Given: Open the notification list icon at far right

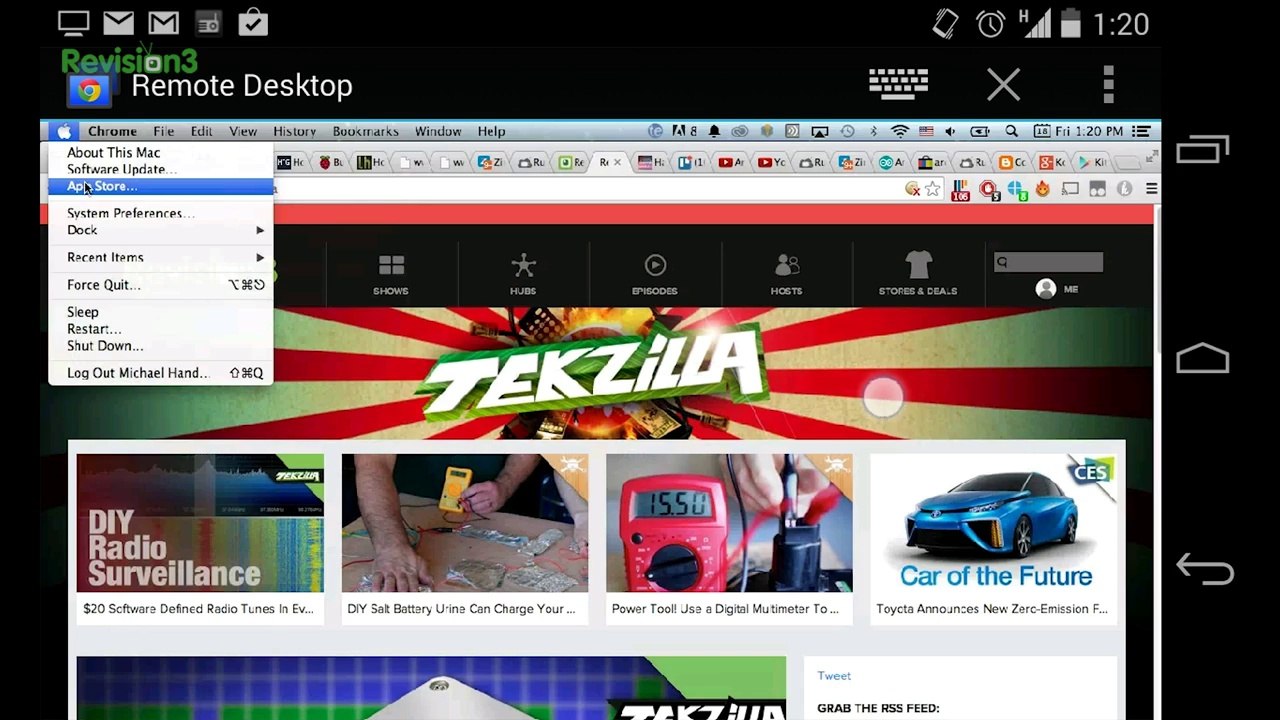Looking at the screenshot, I should (x=1141, y=131).
